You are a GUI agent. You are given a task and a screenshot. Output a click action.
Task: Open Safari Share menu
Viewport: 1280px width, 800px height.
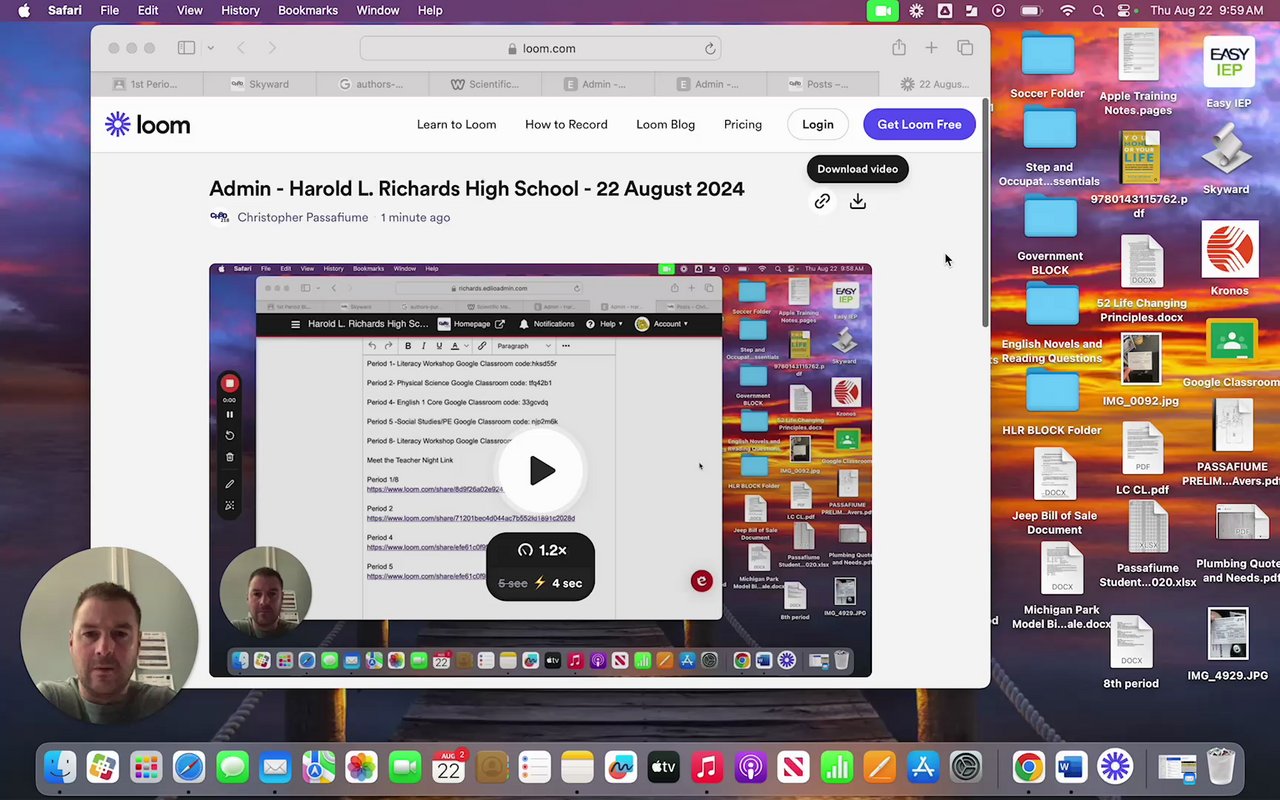[x=898, y=48]
